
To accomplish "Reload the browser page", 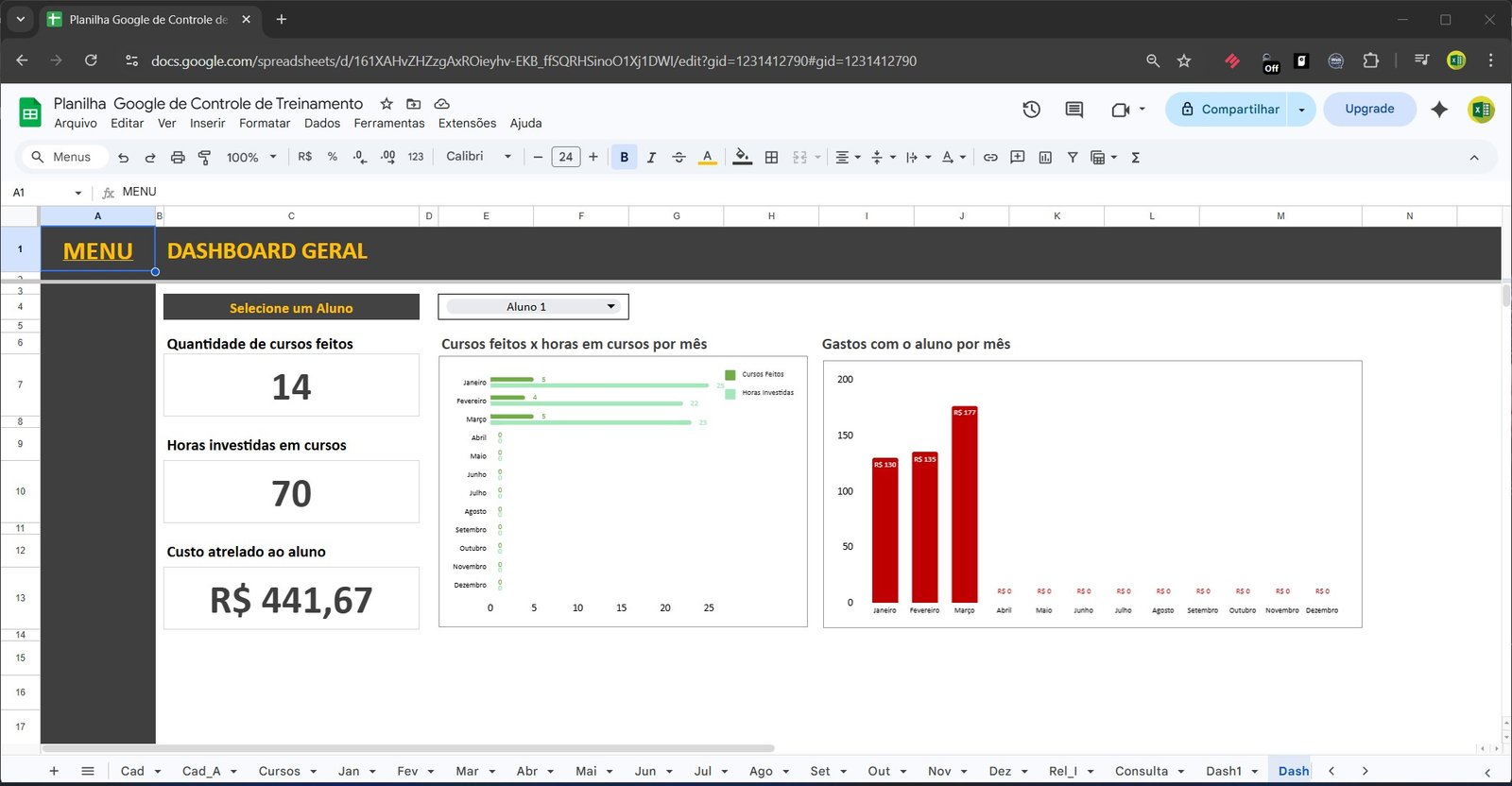I will pos(91,60).
